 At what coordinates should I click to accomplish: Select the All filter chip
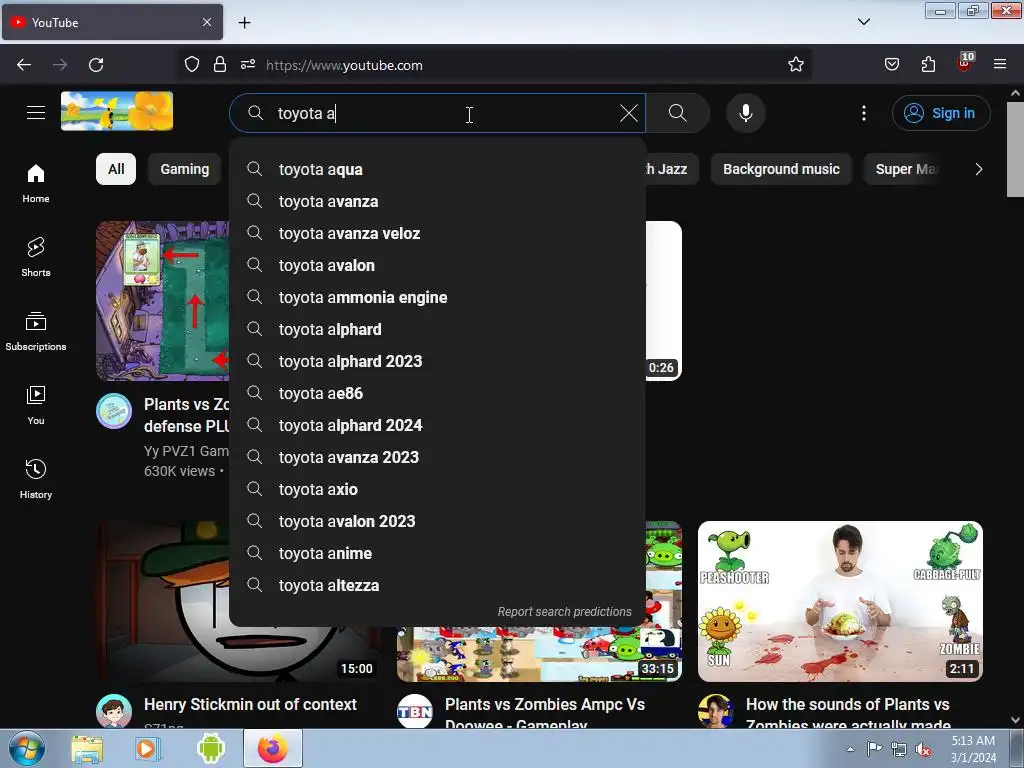click(x=116, y=169)
